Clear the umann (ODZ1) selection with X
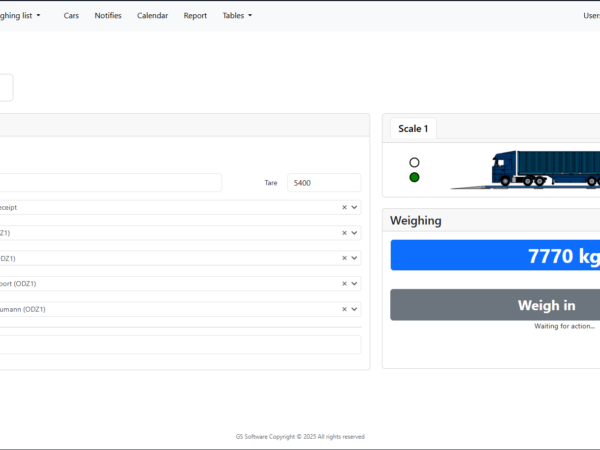Screen dimensions: 600x450 point(344,309)
